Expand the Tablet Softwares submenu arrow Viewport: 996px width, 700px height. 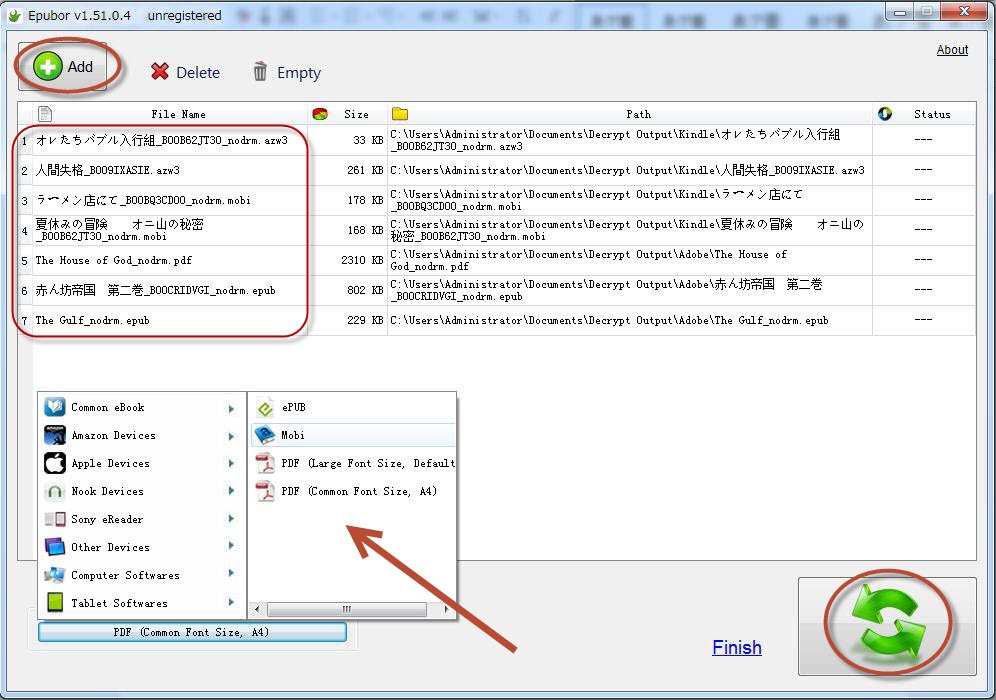(x=231, y=601)
